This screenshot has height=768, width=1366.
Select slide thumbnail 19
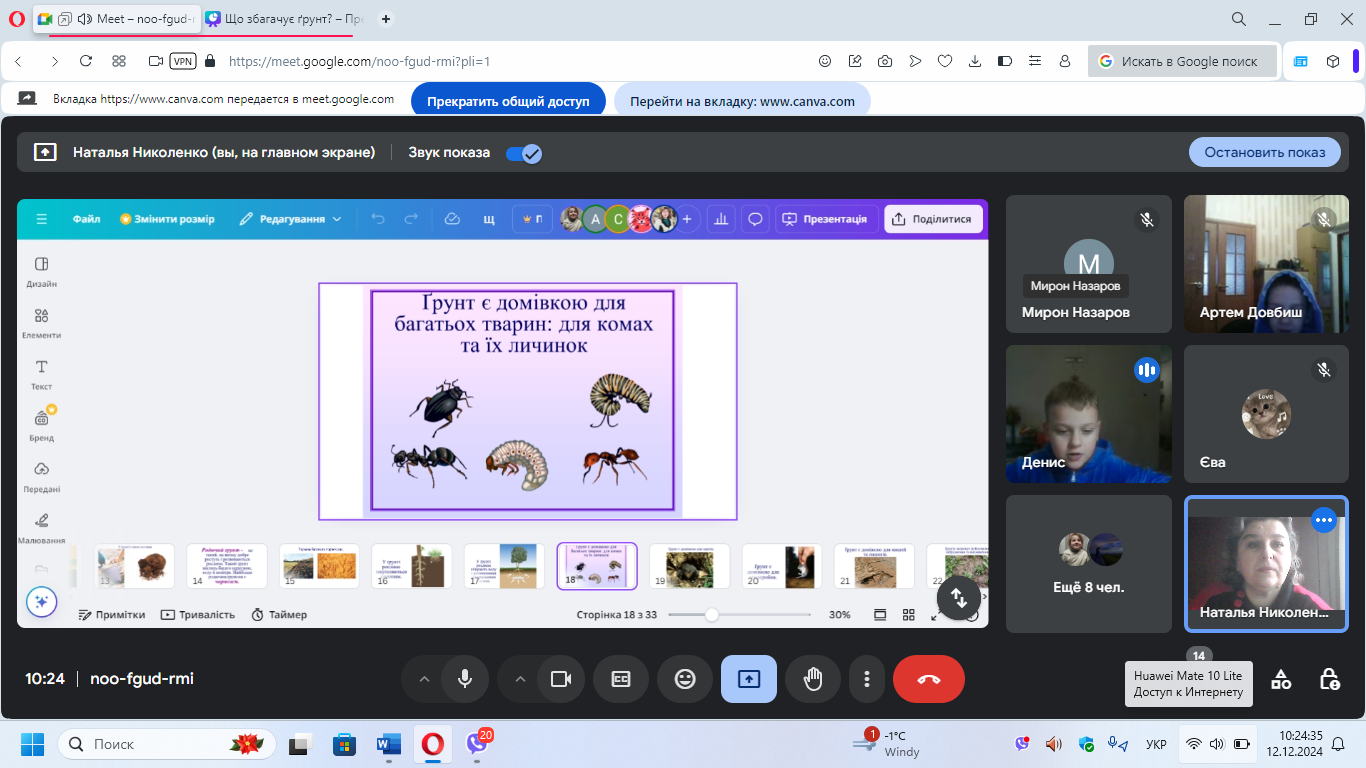tap(689, 566)
